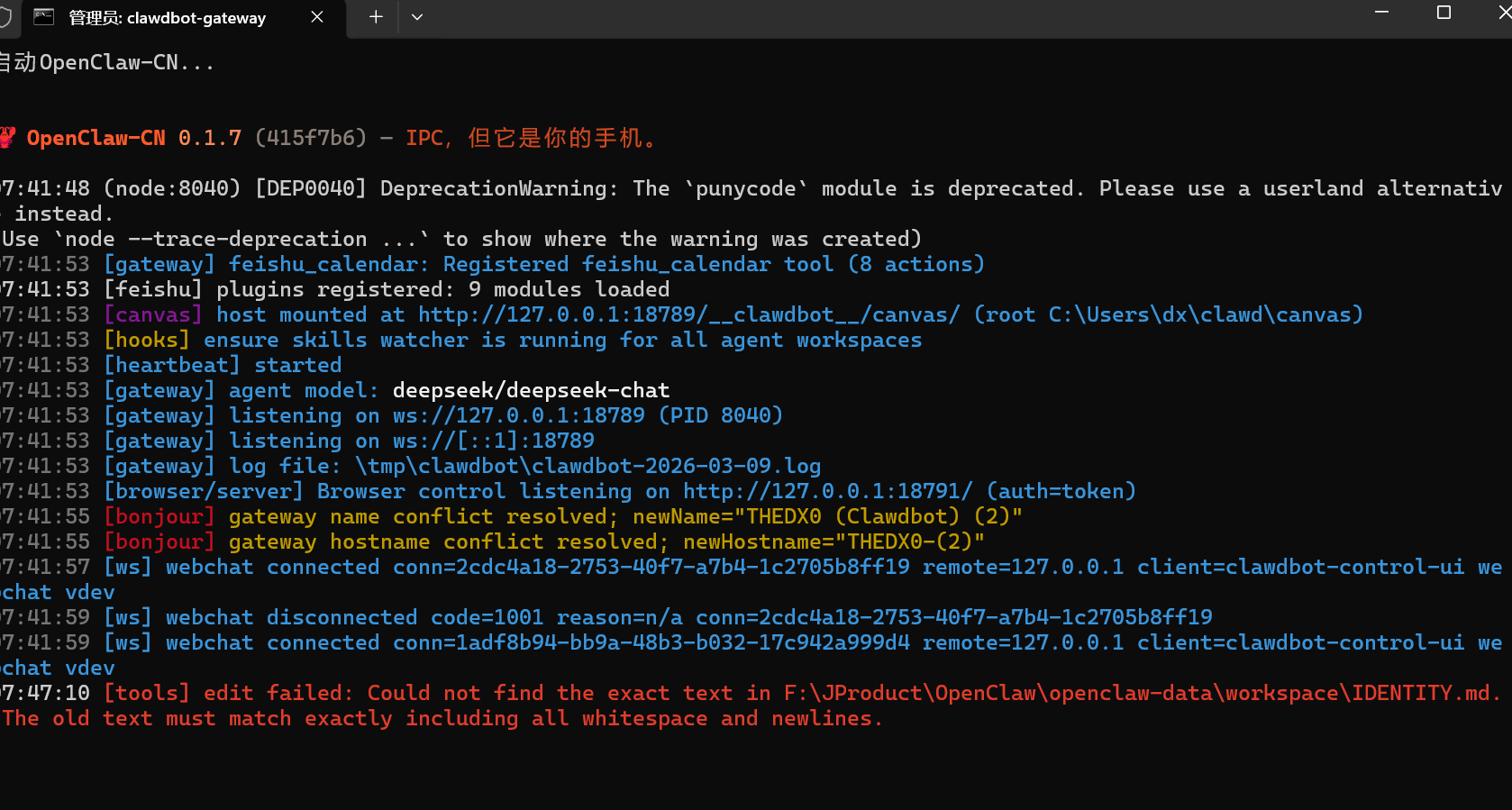Click the (auth=token) text
The height and width of the screenshot is (810, 1512).
tap(1061, 491)
